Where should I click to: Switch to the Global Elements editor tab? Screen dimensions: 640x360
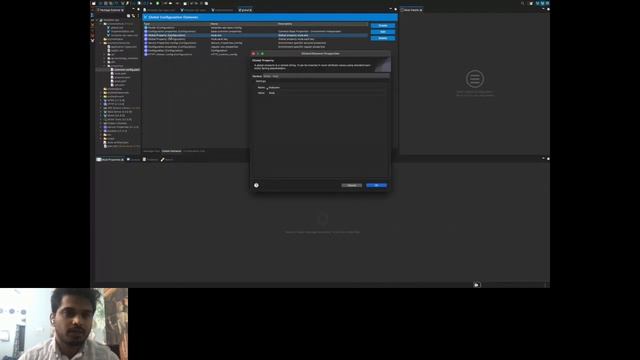[x=171, y=151]
